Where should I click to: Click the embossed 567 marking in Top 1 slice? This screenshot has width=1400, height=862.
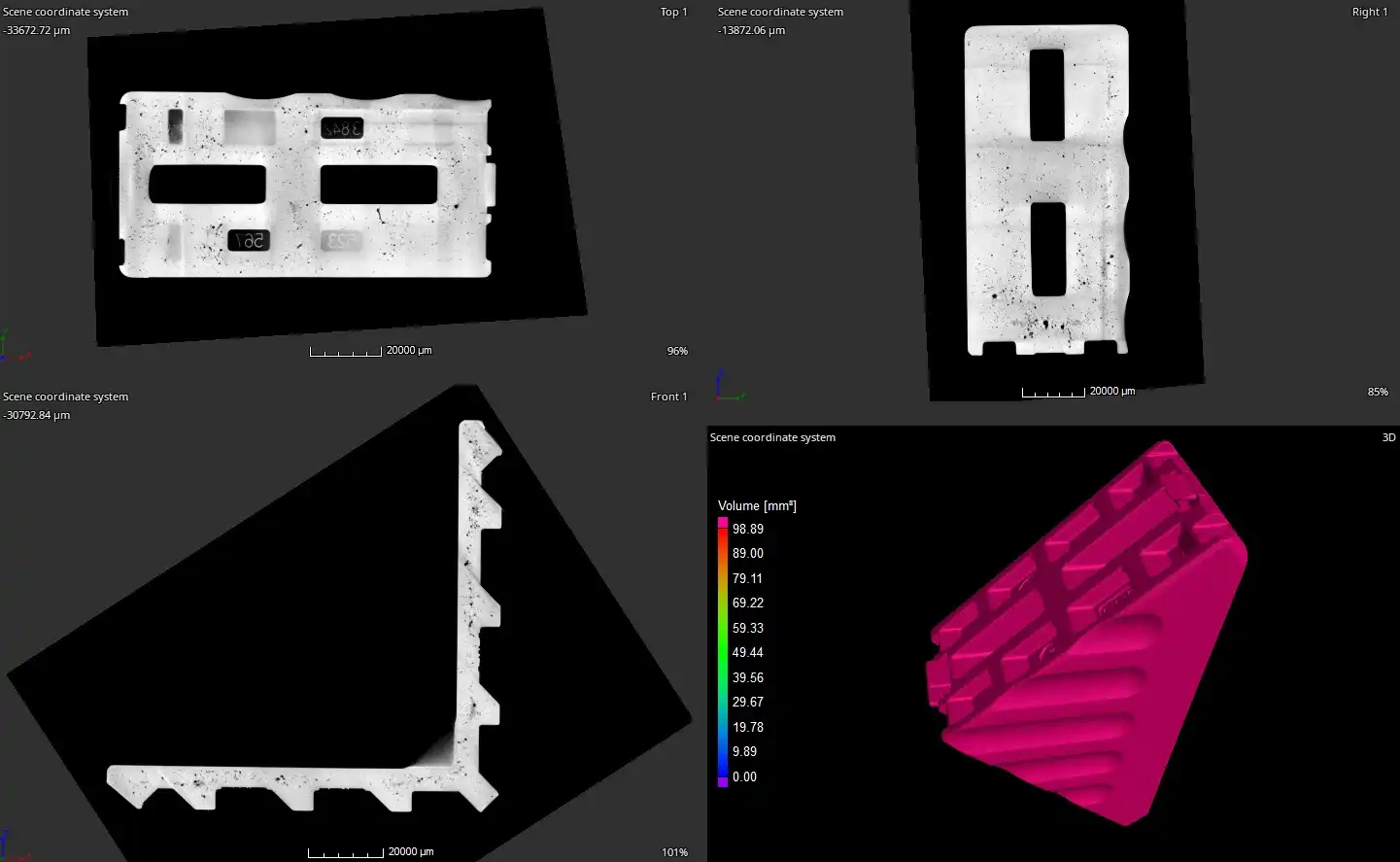click(250, 240)
